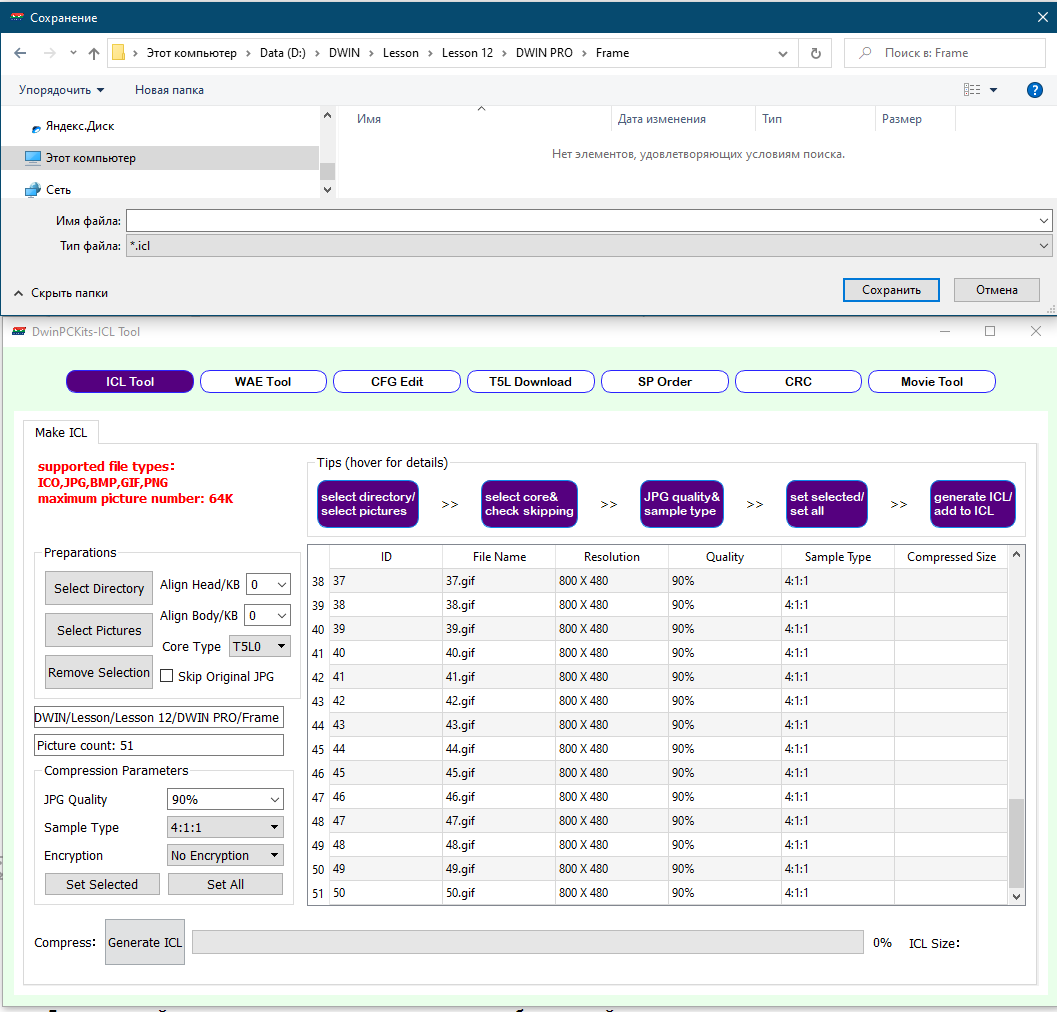Click the folder tree scroll down arrow

tap(327, 190)
